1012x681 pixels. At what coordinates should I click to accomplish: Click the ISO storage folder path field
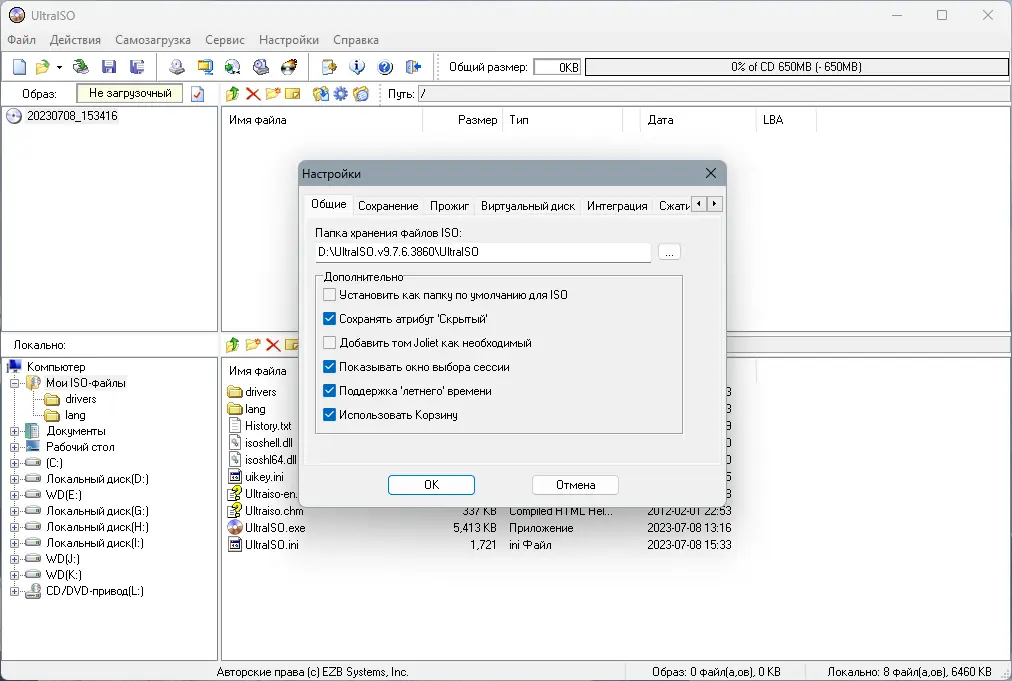(483, 252)
